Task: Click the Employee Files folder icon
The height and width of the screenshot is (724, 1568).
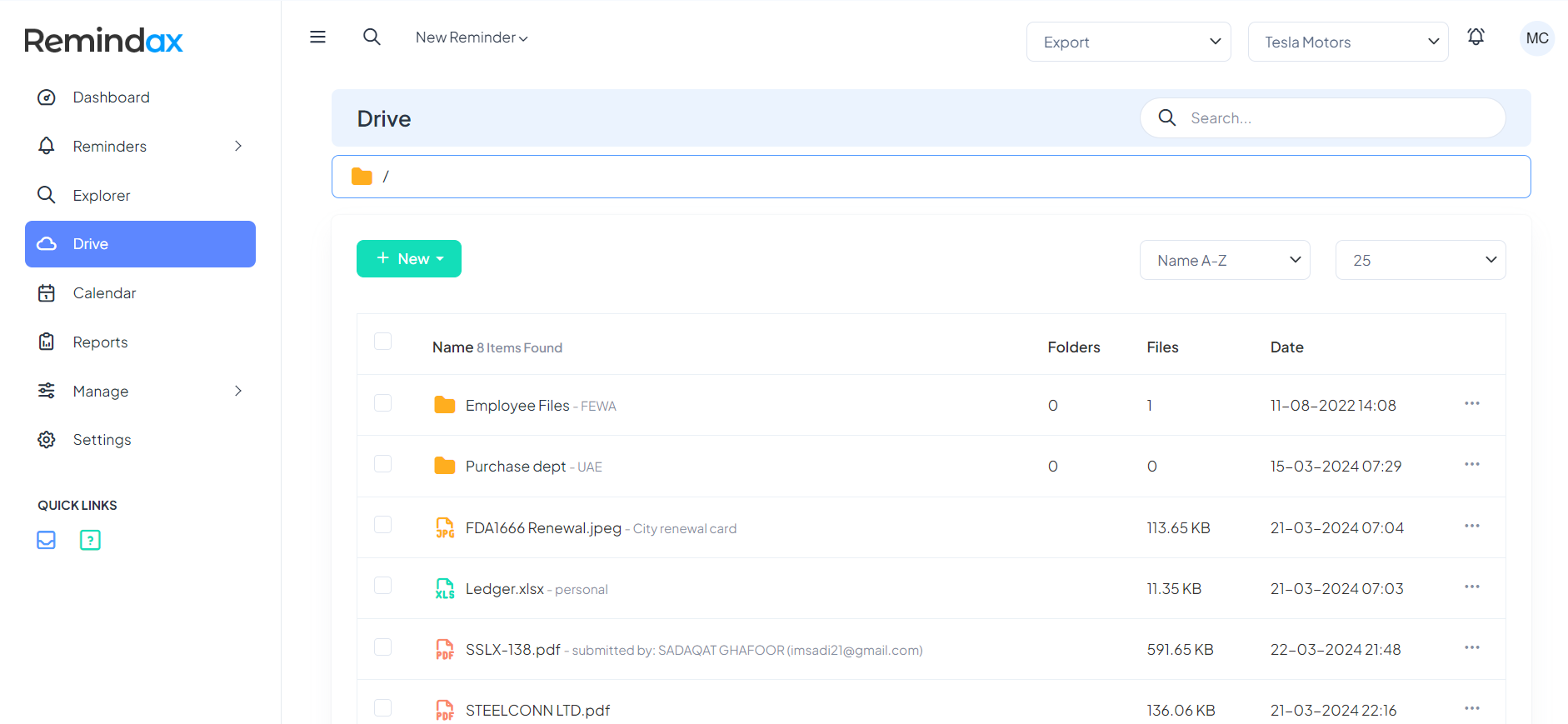Action: coord(445,405)
